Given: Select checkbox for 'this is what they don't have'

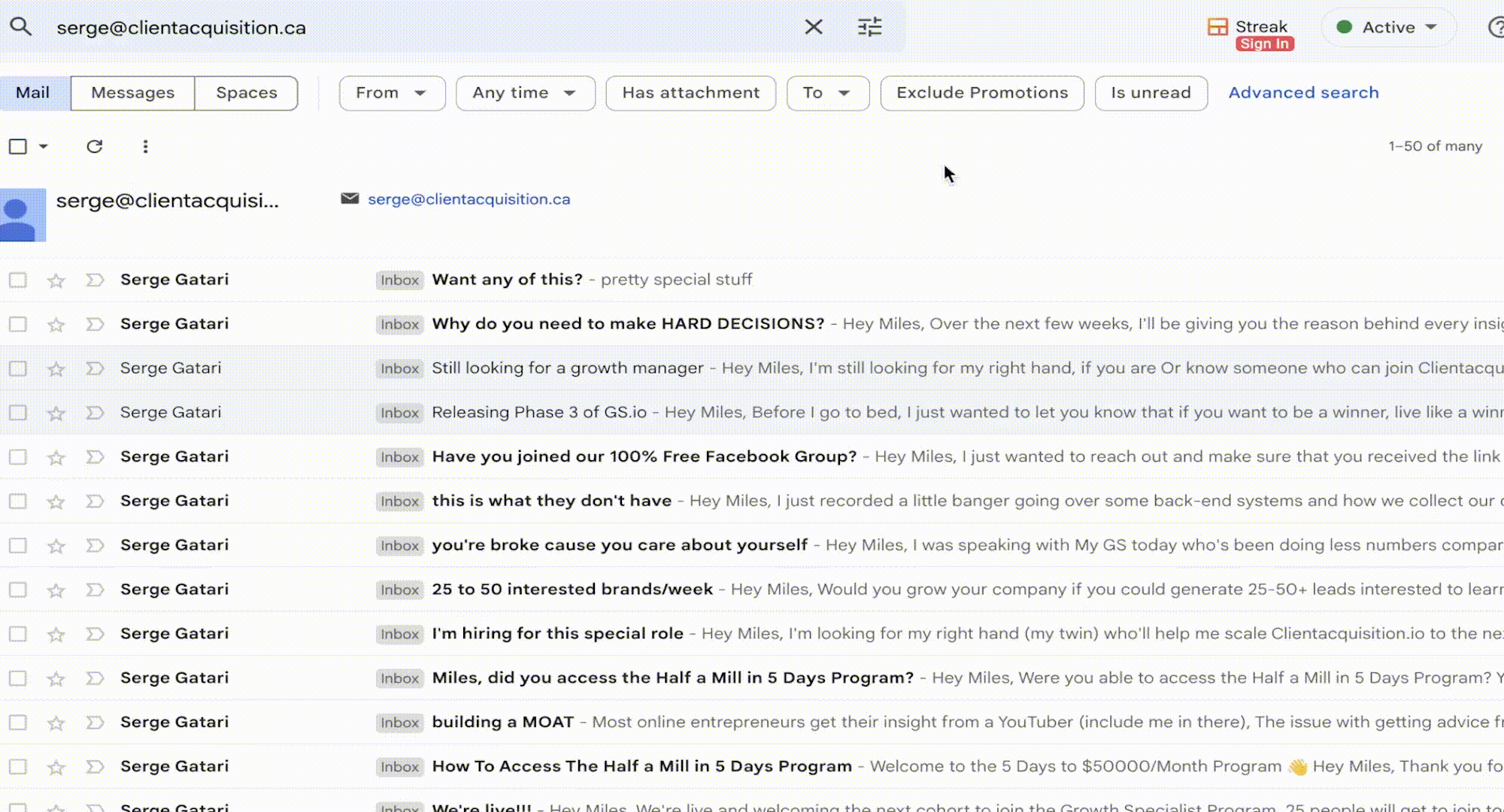Looking at the screenshot, I should coord(18,501).
